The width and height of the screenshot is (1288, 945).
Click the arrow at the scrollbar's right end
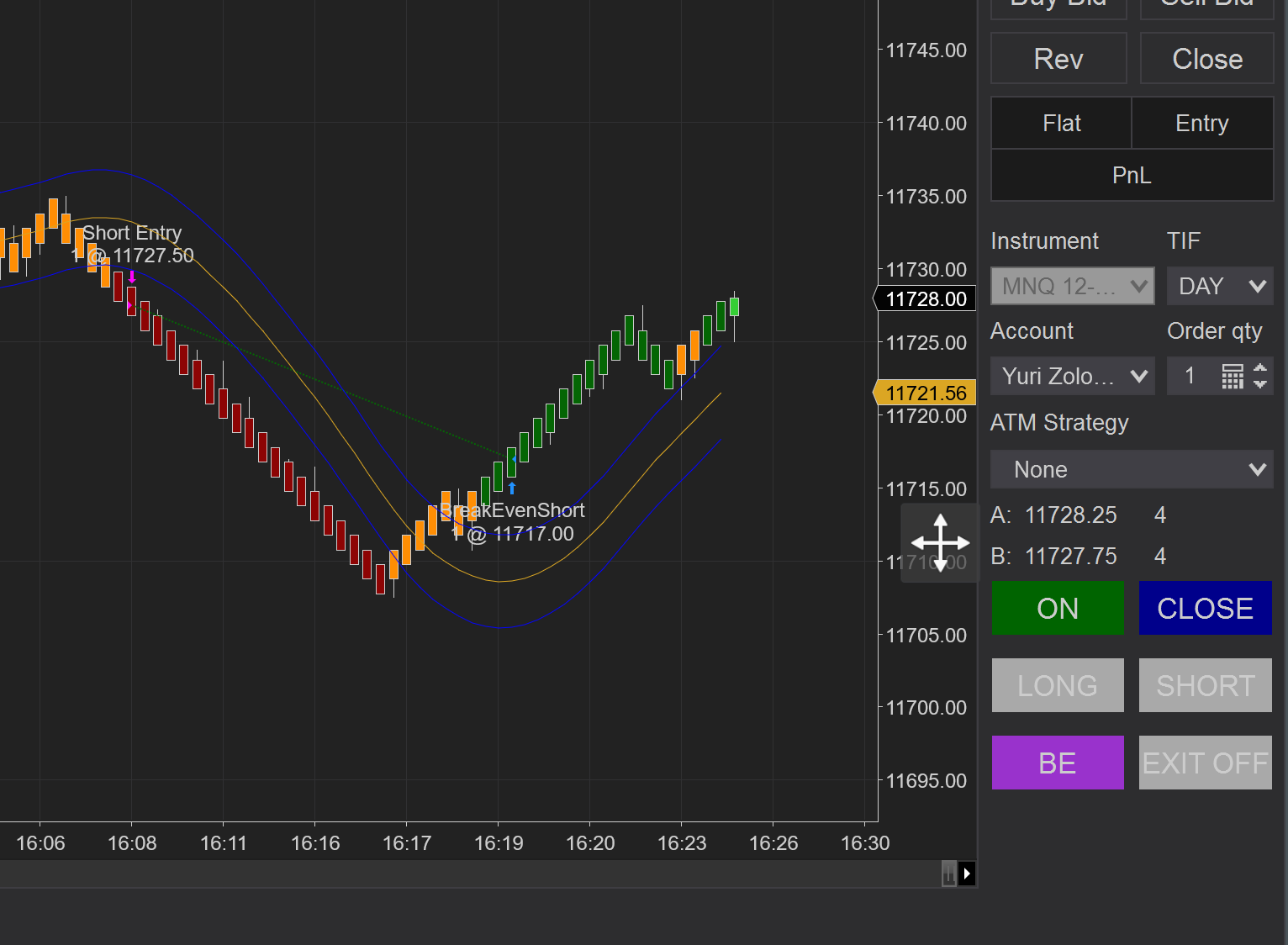(968, 874)
